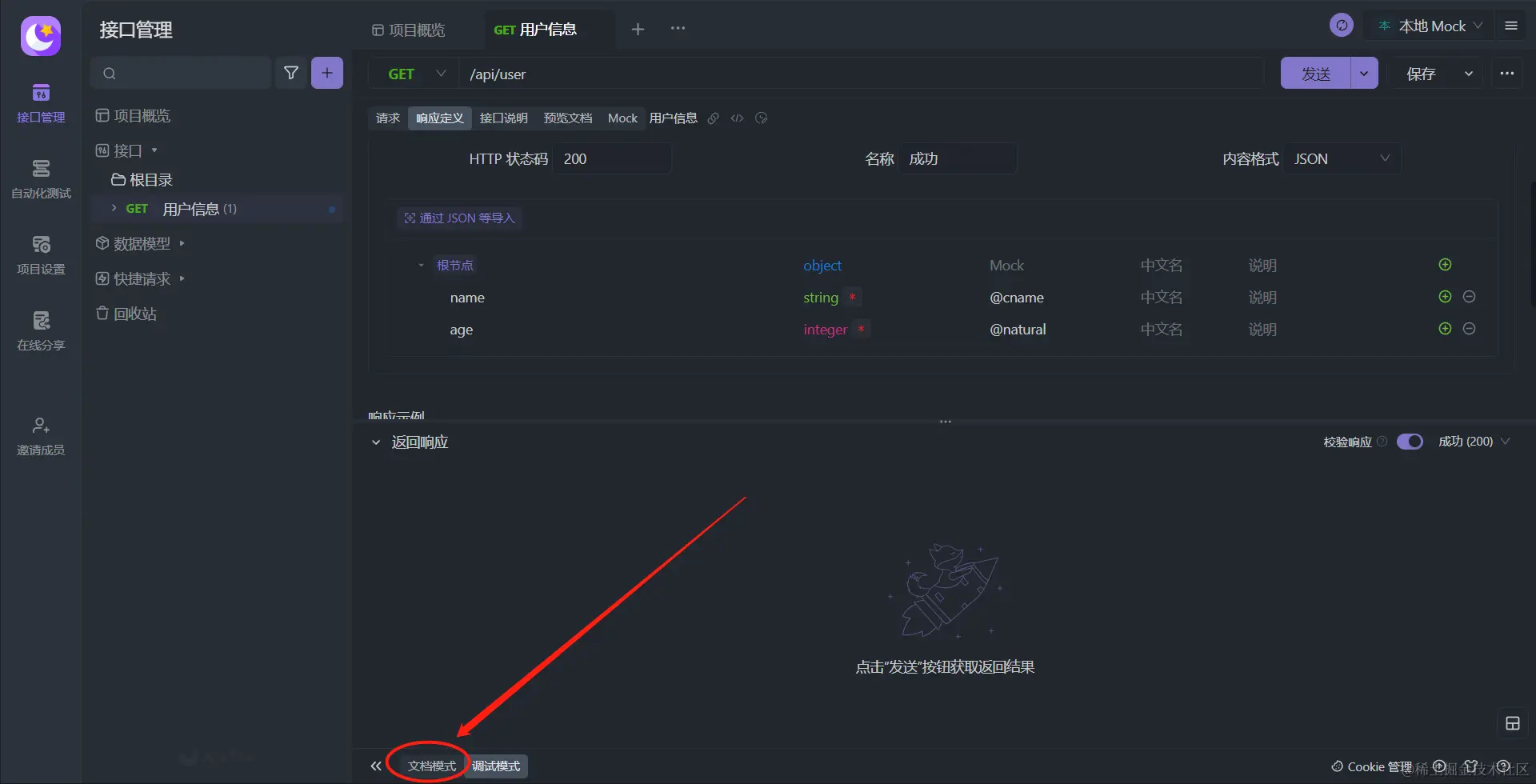Open the 接口管理 sidebar section
This screenshot has height=784, width=1536.
41,103
